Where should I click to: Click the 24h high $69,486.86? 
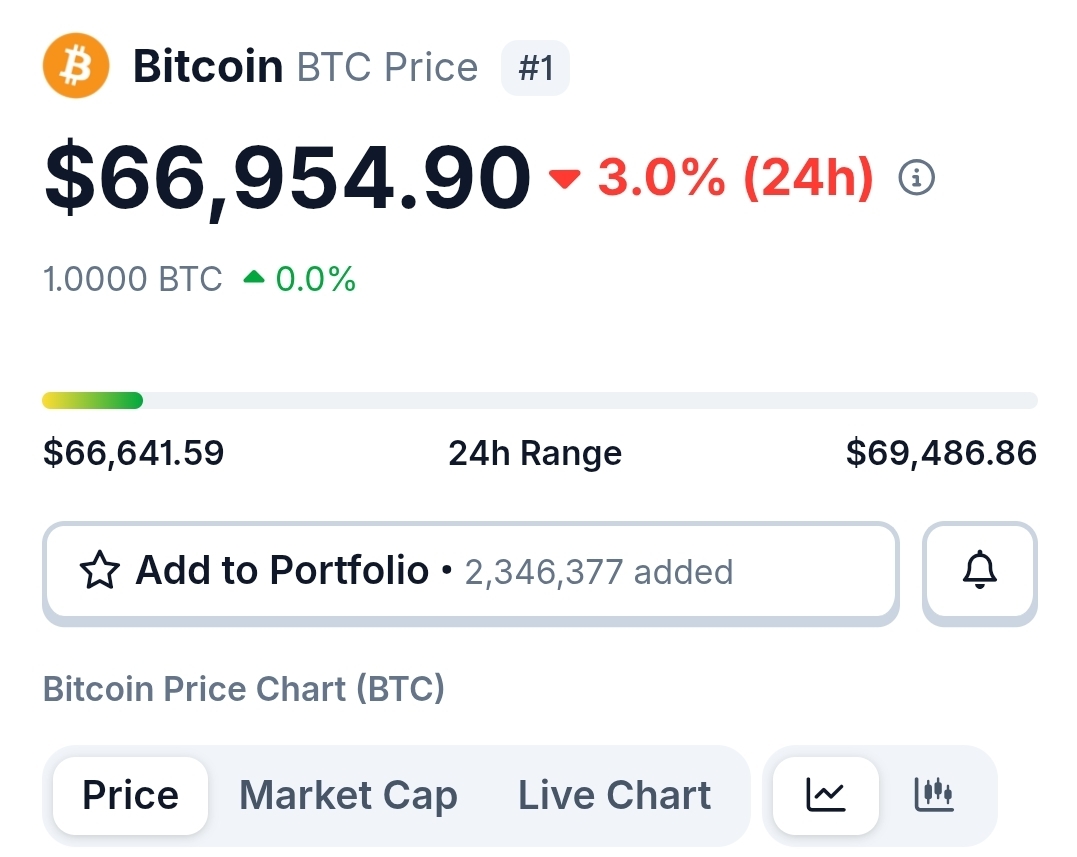click(941, 453)
